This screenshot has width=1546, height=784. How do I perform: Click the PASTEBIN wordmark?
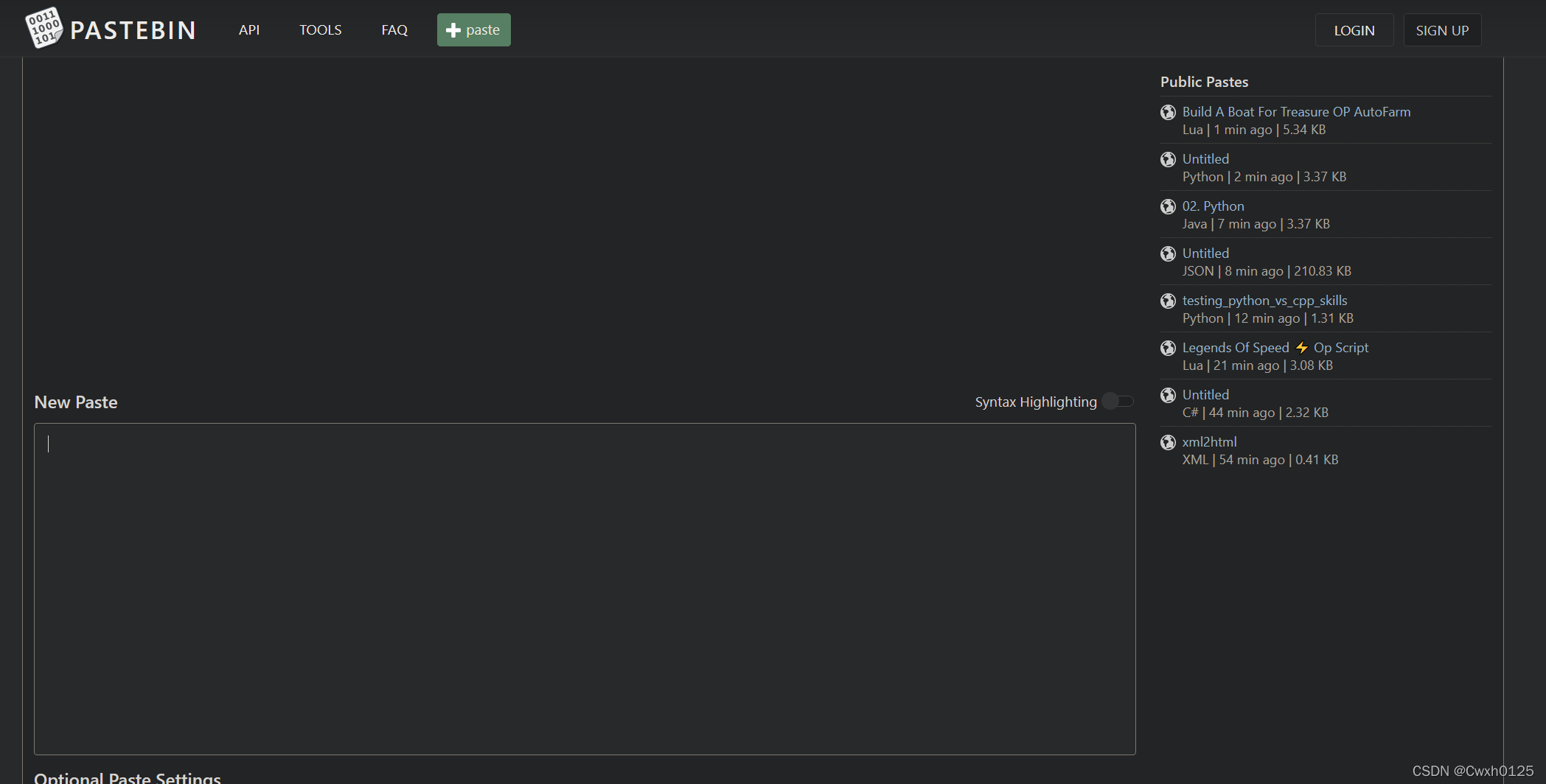point(133,30)
